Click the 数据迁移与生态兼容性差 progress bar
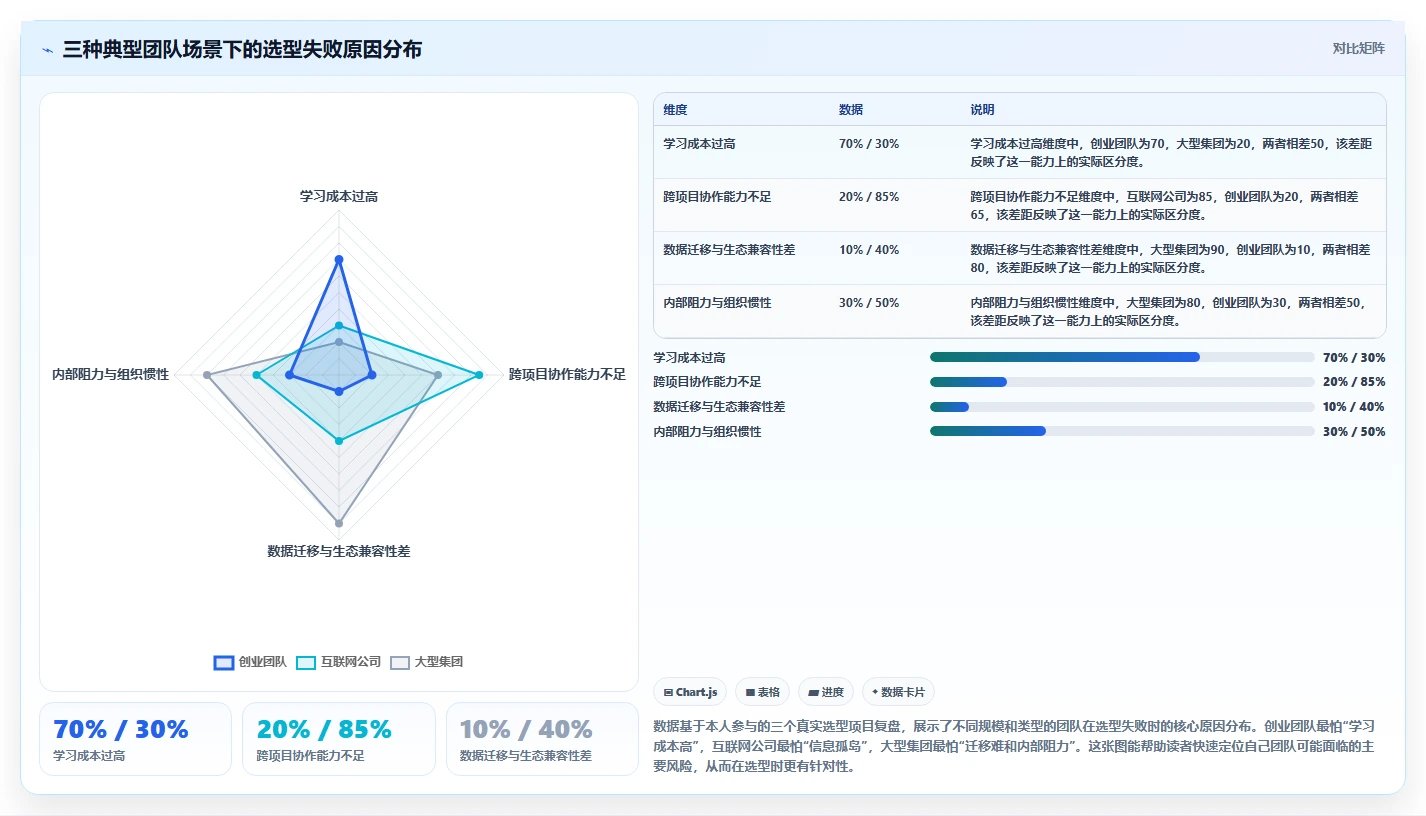The height and width of the screenshot is (816, 1426). (1122, 407)
